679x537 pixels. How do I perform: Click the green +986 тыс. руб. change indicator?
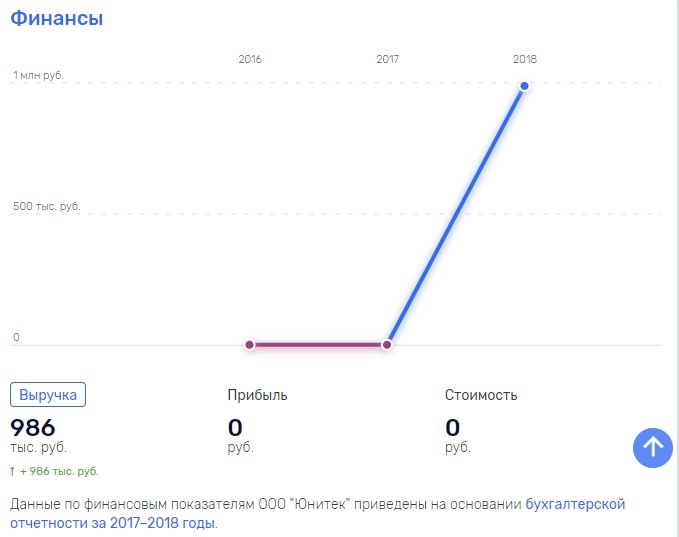[54, 471]
